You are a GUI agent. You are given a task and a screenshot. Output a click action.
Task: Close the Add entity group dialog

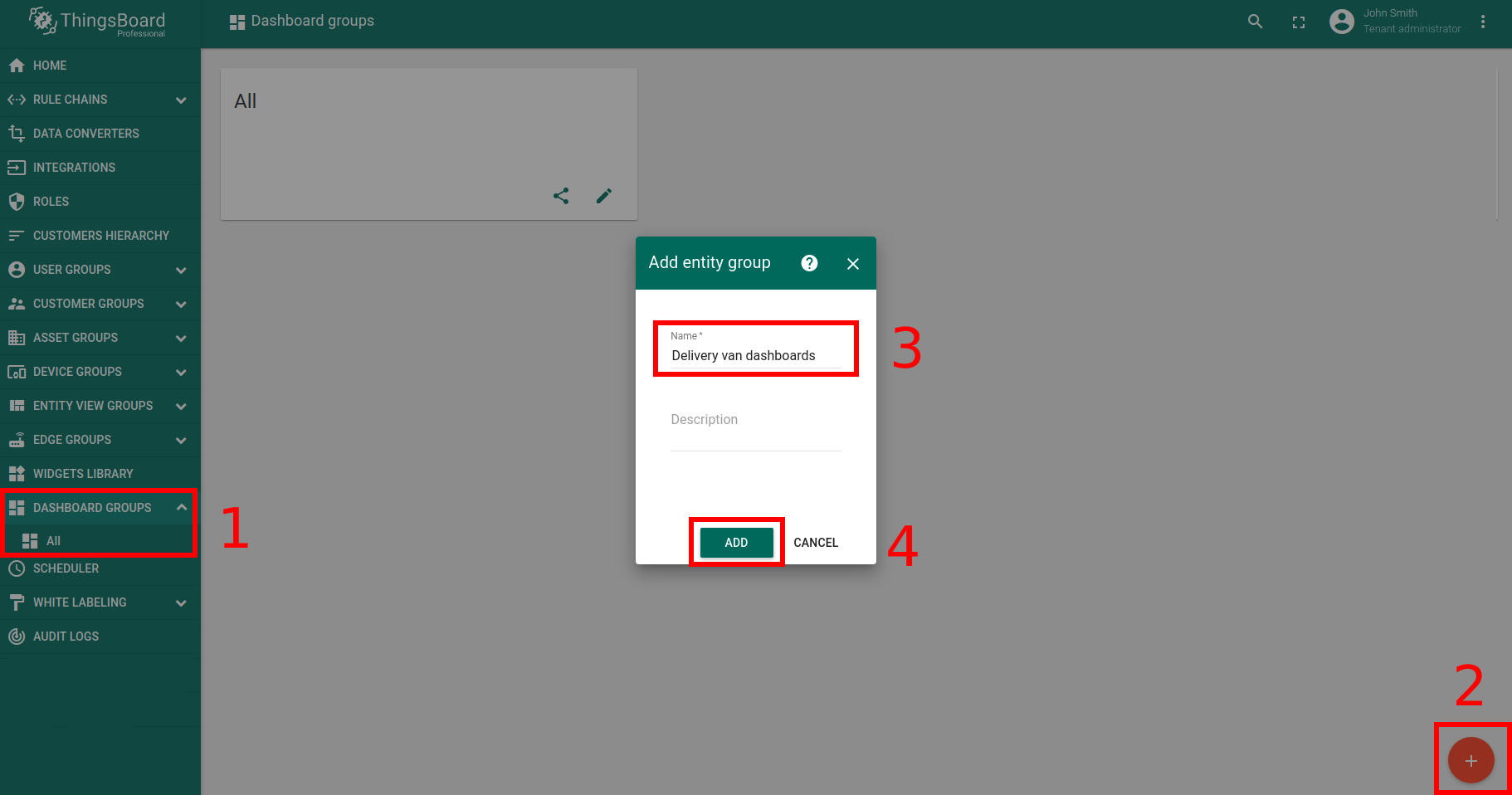click(x=852, y=264)
